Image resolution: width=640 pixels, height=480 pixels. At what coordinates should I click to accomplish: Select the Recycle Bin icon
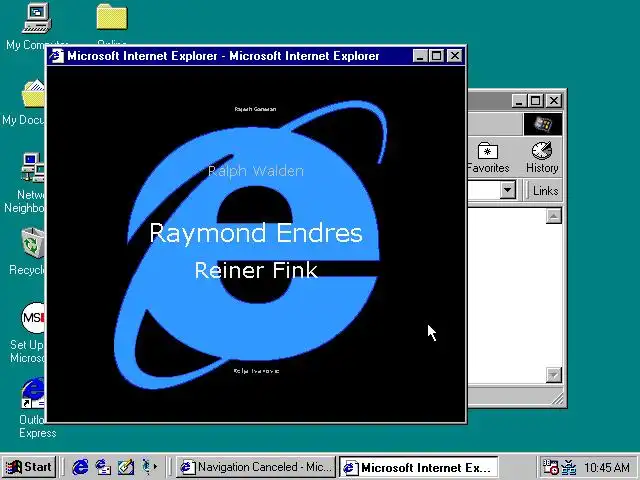pos(33,243)
